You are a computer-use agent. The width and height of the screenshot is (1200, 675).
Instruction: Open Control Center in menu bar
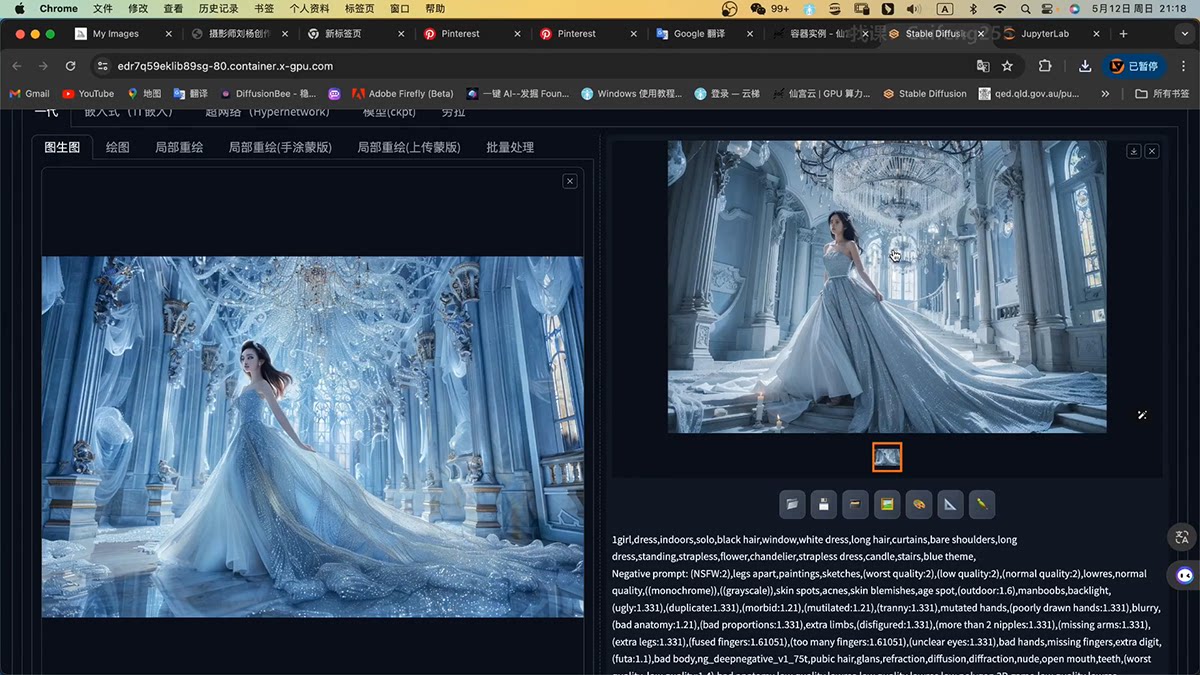(1049, 8)
